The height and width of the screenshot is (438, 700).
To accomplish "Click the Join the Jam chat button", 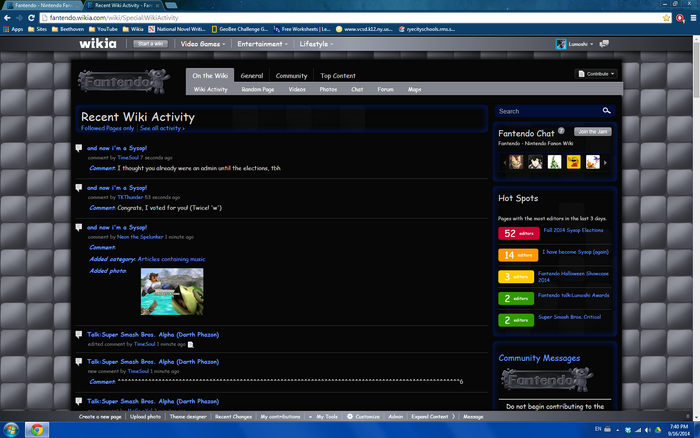I will (x=592, y=131).
